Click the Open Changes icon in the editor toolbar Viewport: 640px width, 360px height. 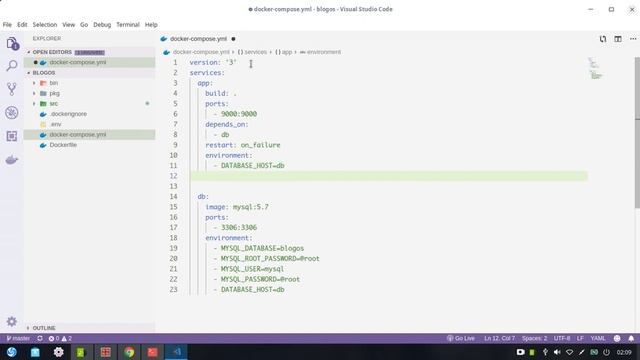(x=603, y=39)
